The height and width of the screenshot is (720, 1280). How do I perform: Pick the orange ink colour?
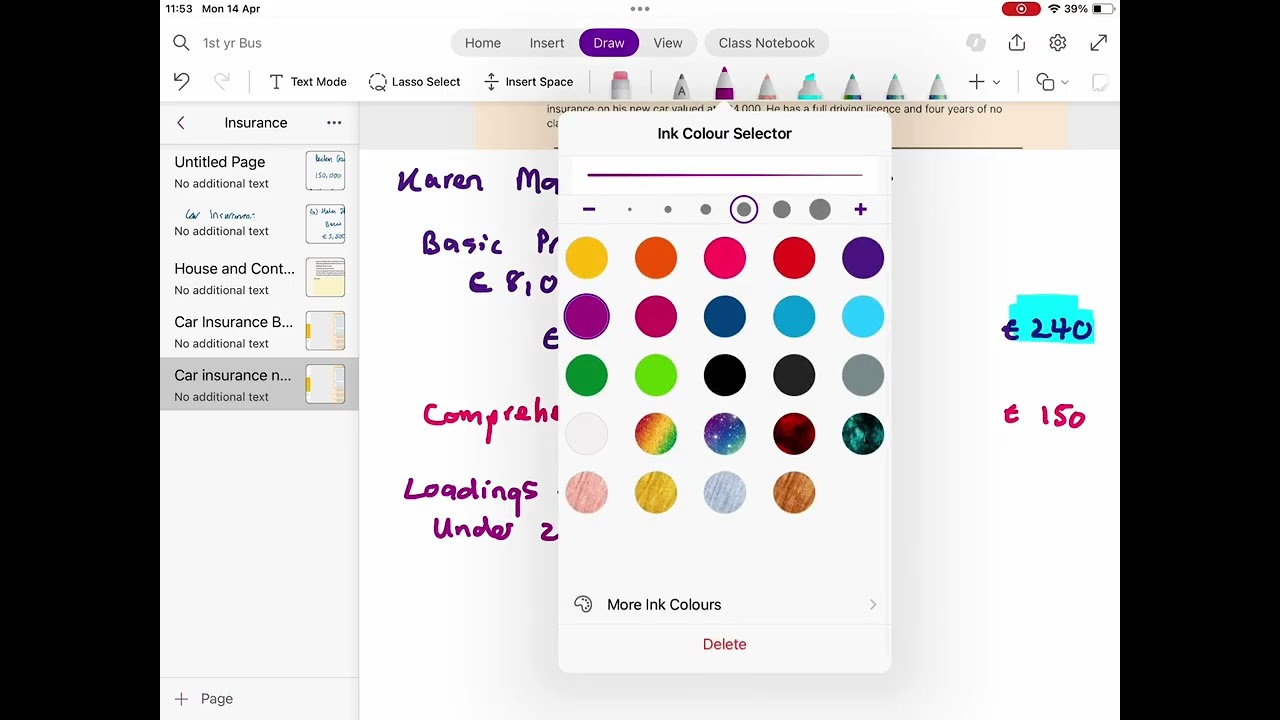click(656, 258)
